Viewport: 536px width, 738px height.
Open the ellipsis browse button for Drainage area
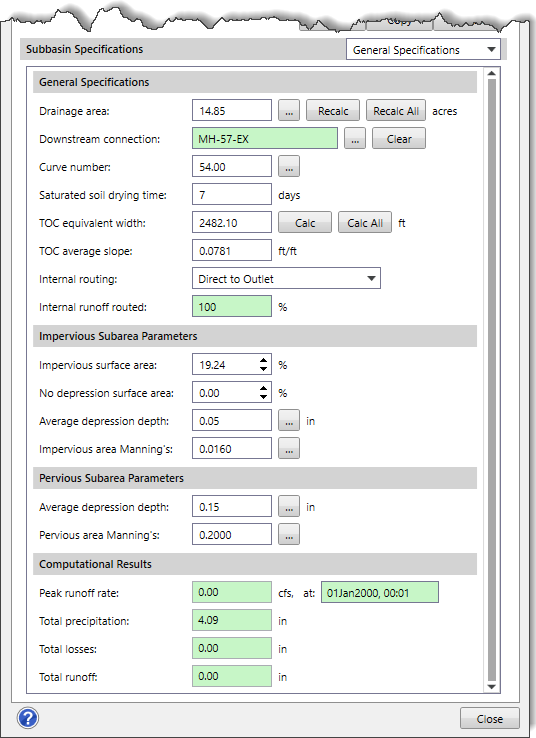tap(289, 111)
